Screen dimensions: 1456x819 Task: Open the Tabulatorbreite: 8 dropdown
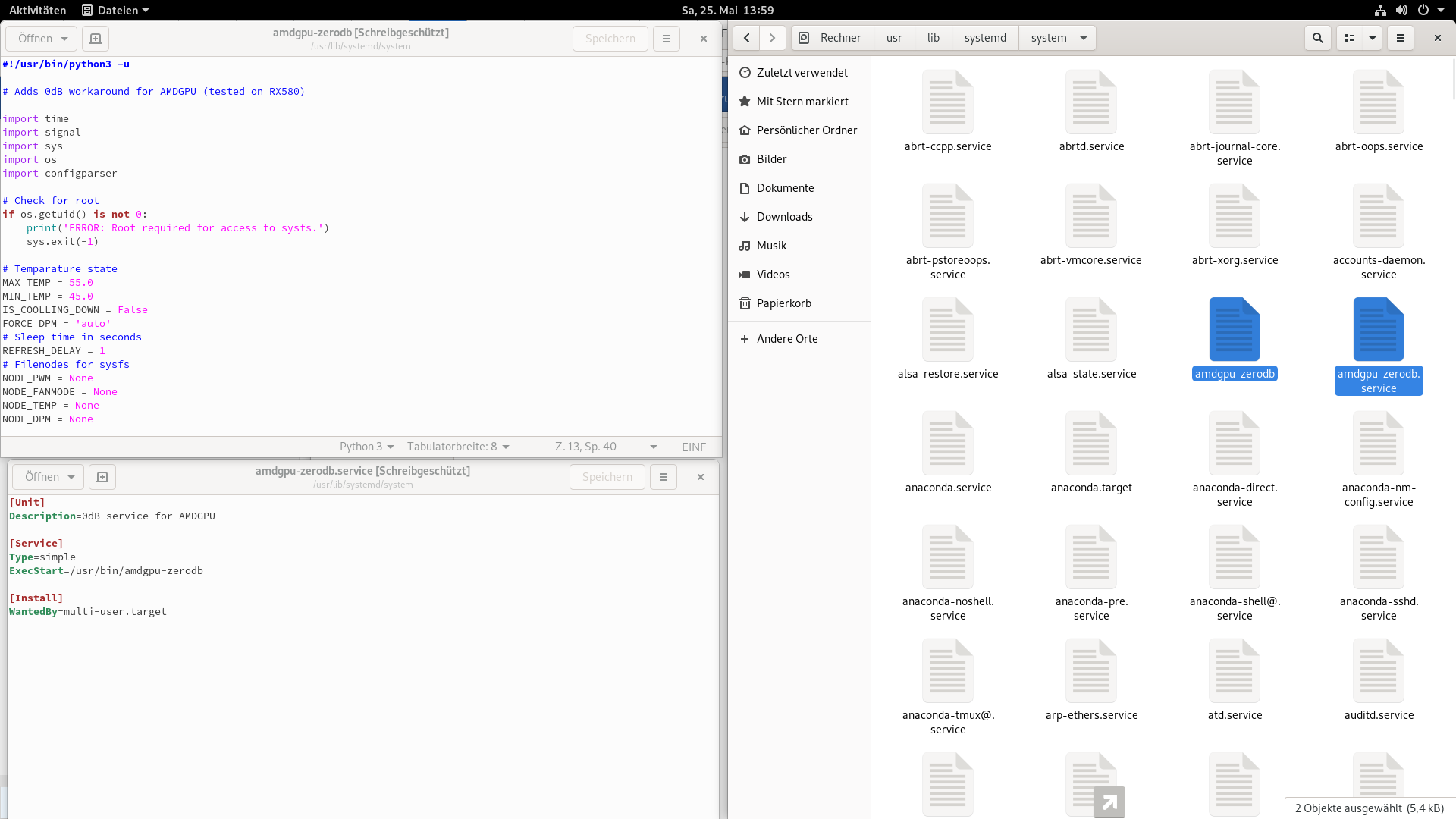[x=458, y=447]
